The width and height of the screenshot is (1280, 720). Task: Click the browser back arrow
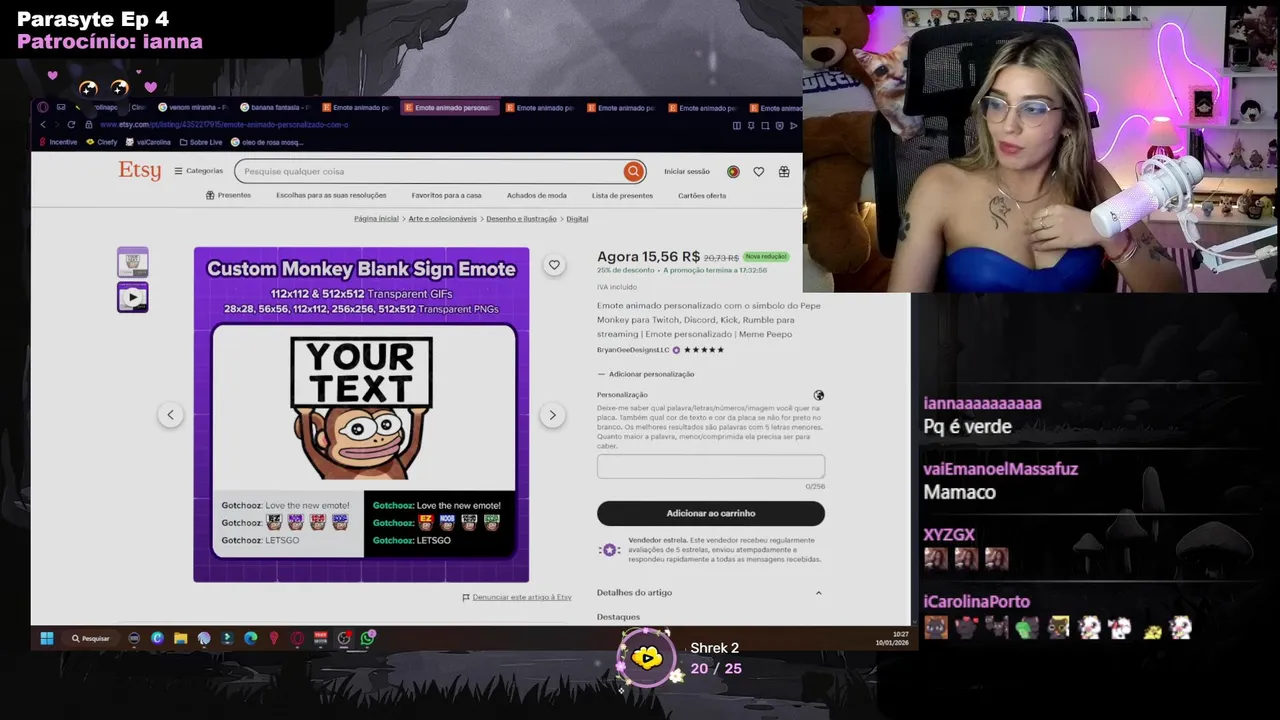pos(43,125)
